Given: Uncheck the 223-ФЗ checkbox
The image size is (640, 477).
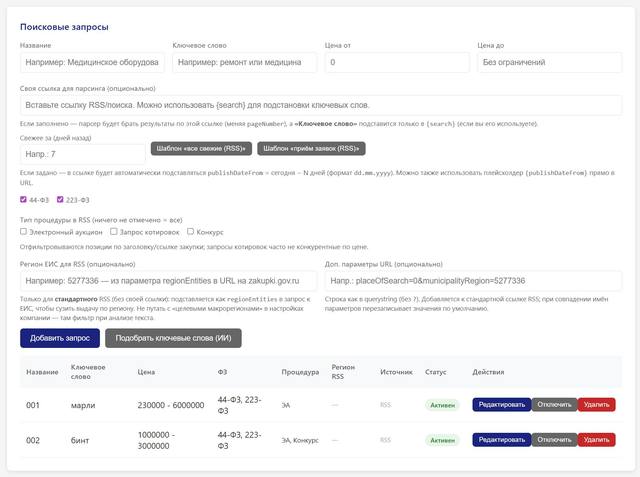Looking at the screenshot, I should pyautogui.click(x=60, y=199).
